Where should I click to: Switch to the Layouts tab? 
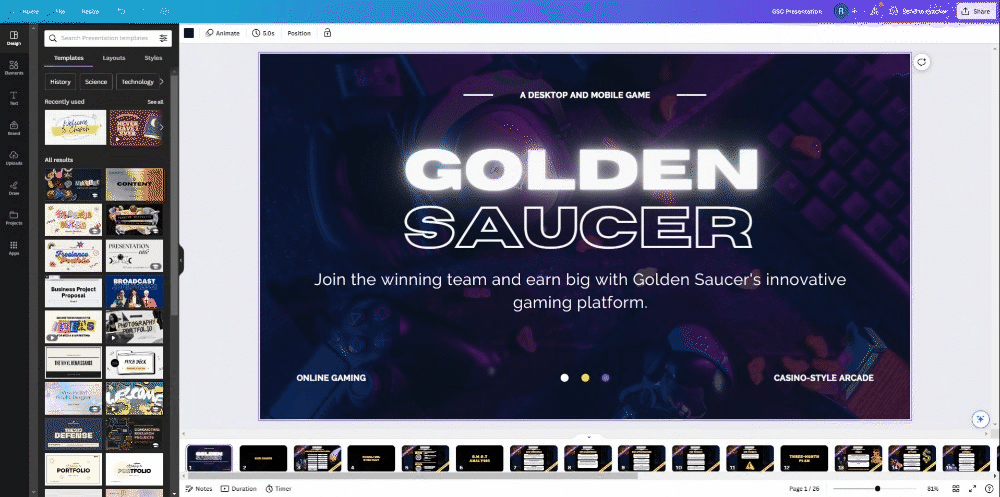[x=114, y=58]
